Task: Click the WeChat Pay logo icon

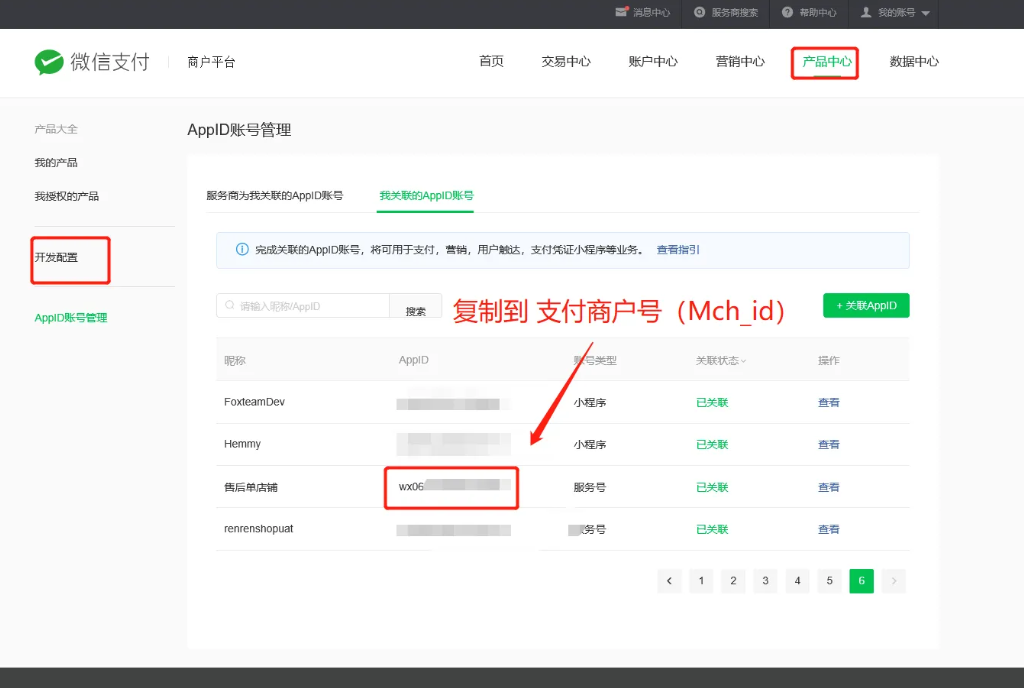Action: click(49, 62)
